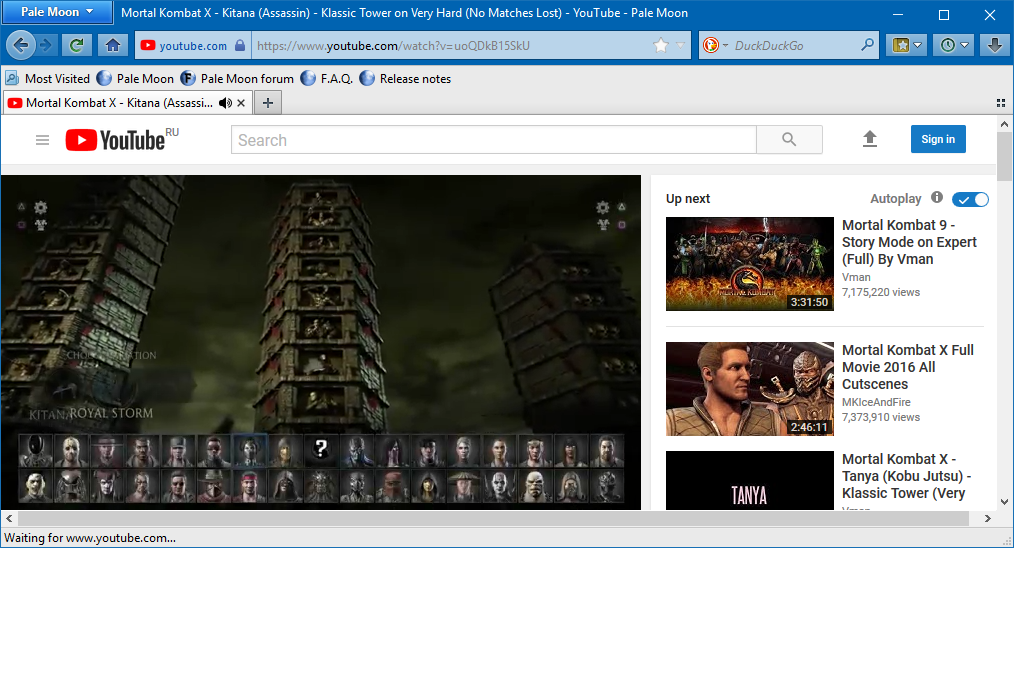This screenshot has width=1014, height=680.
Task: Click the YouTube upload arrow icon
Action: pyautogui.click(x=870, y=139)
